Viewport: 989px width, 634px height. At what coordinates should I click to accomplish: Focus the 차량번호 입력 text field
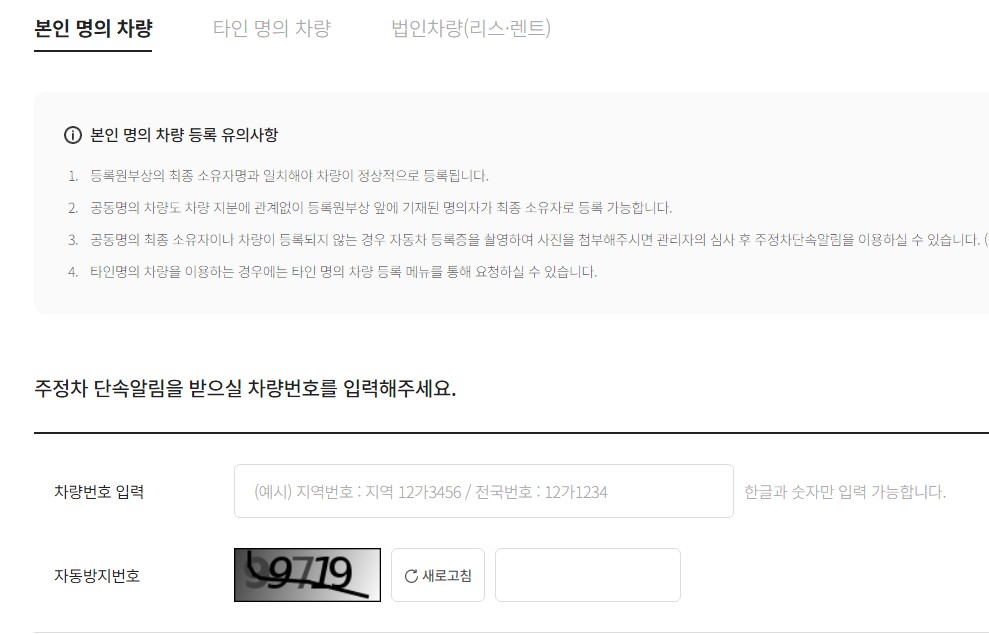(x=484, y=491)
